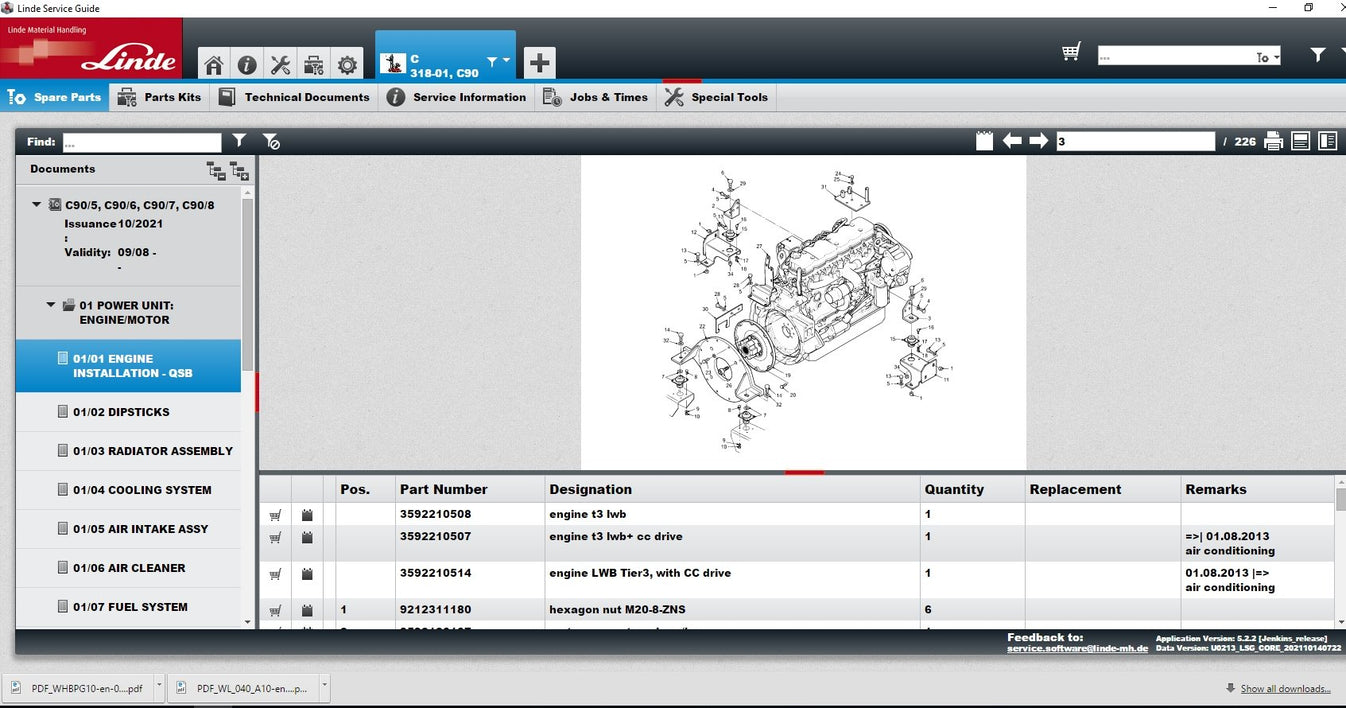Click the Info toolbar icon
The width and height of the screenshot is (1346, 708).
(x=247, y=63)
